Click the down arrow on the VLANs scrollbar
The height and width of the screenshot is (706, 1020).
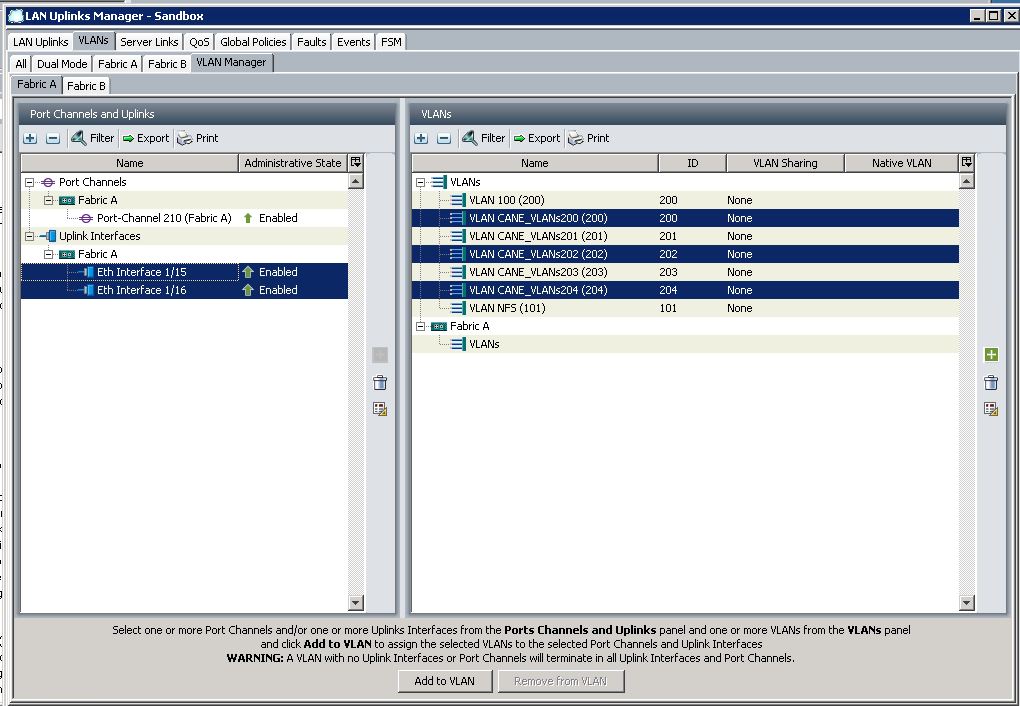pos(965,600)
